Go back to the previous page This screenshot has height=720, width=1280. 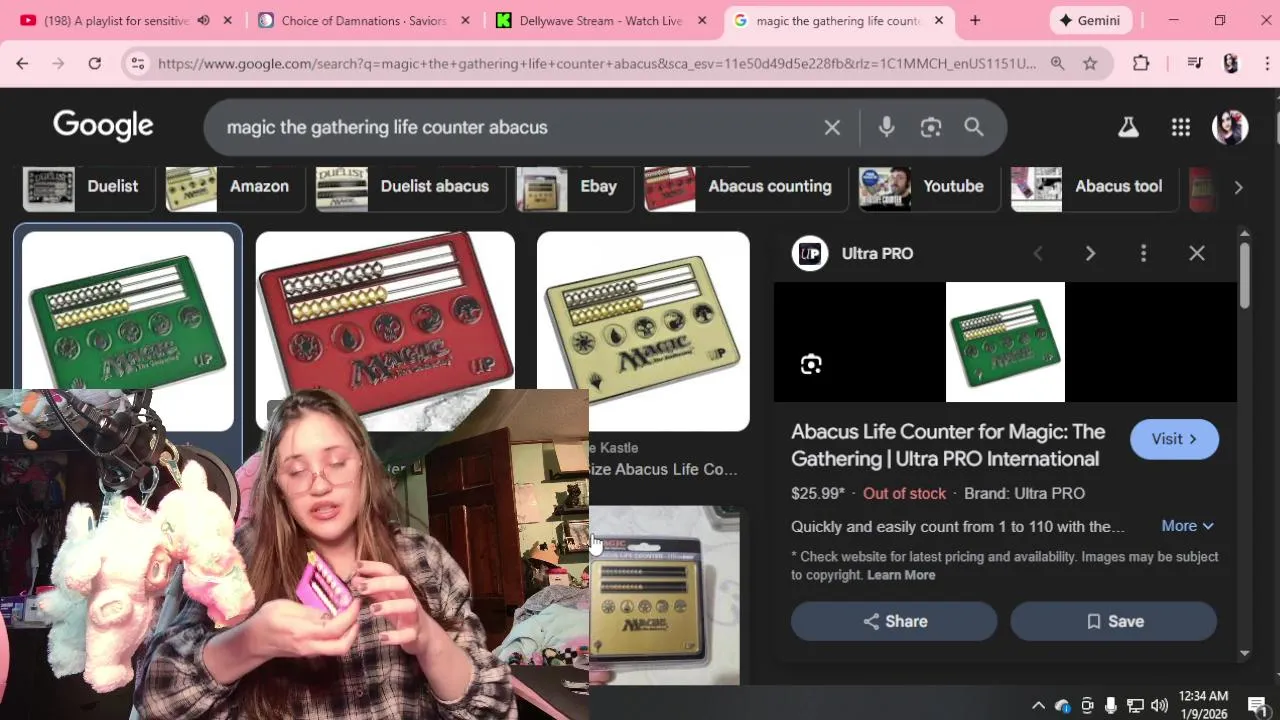point(22,63)
